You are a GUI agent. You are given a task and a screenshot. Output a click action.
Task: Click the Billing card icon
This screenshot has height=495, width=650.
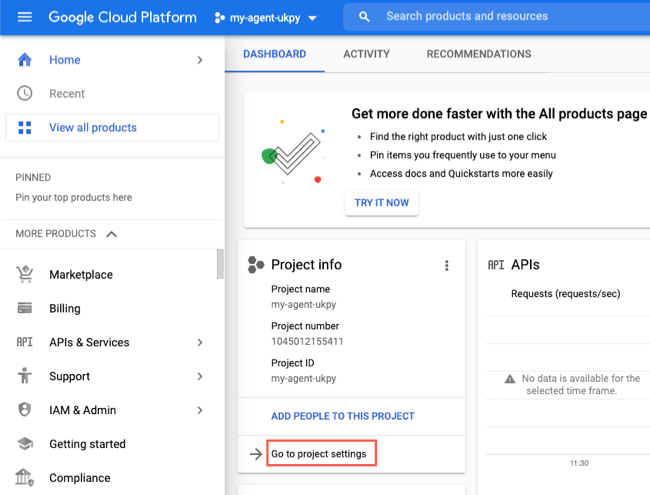pos(25,308)
